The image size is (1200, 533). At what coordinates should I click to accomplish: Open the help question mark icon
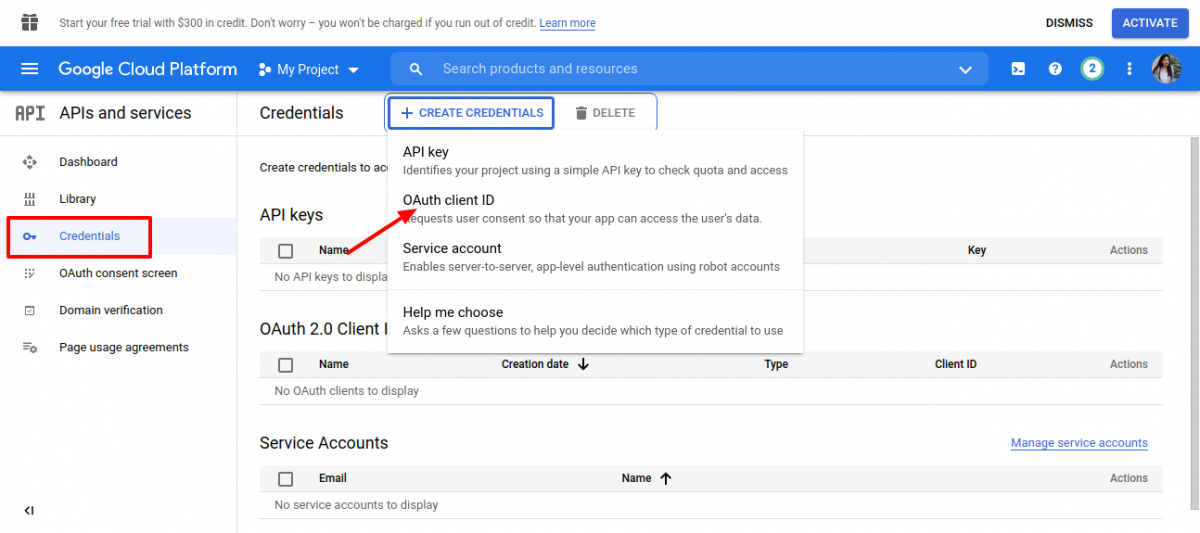click(x=1055, y=69)
